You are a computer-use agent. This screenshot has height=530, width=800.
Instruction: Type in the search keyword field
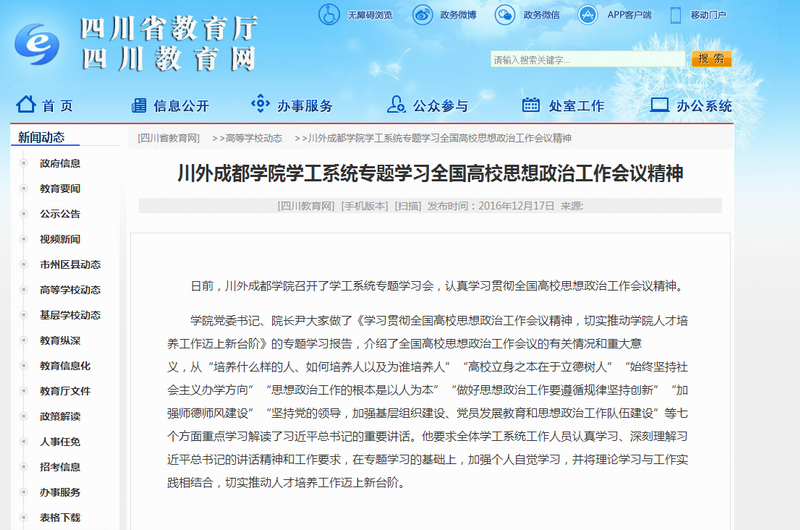[x=587, y=60]
